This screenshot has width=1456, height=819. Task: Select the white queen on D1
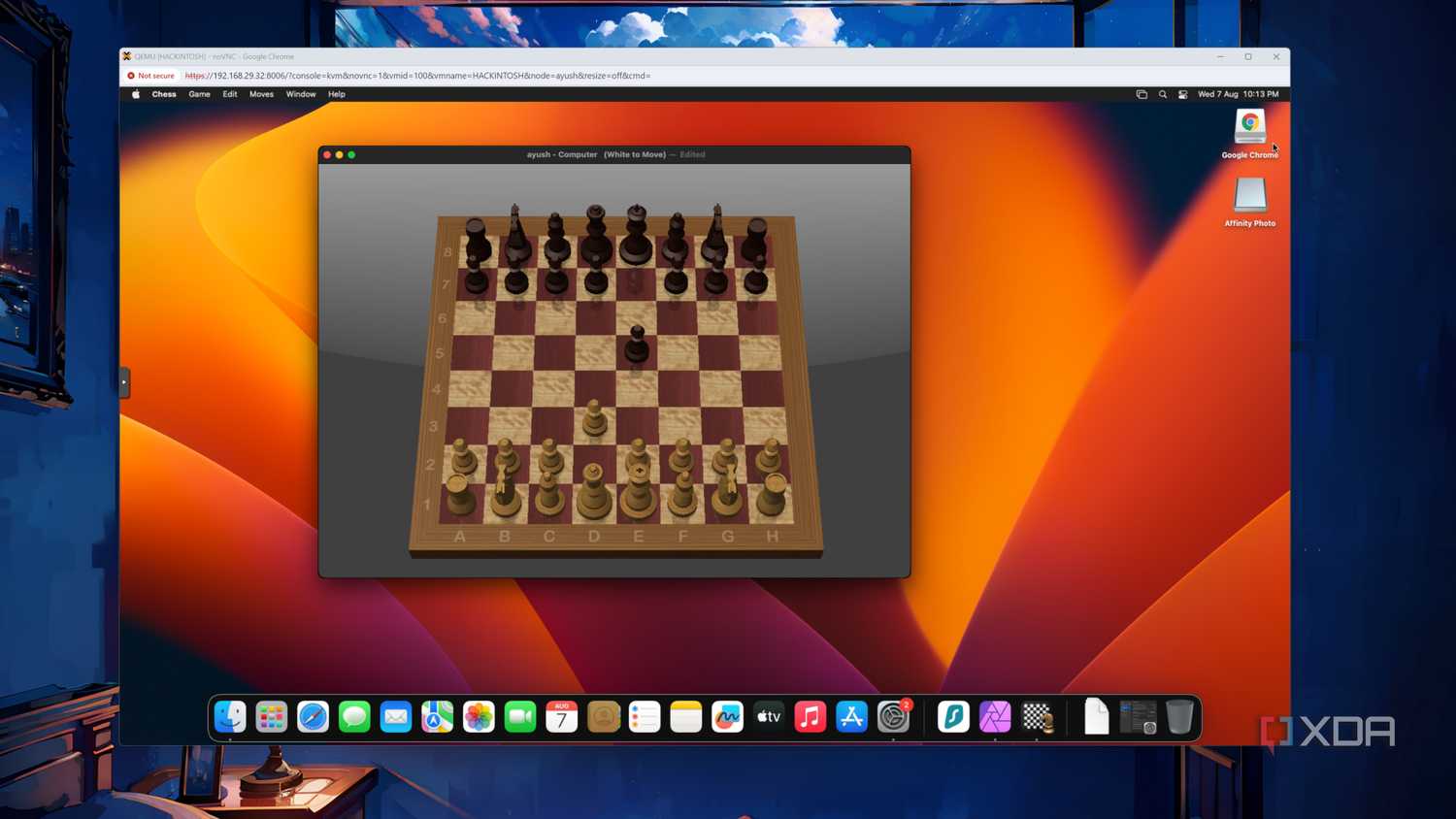pos(593,491)
